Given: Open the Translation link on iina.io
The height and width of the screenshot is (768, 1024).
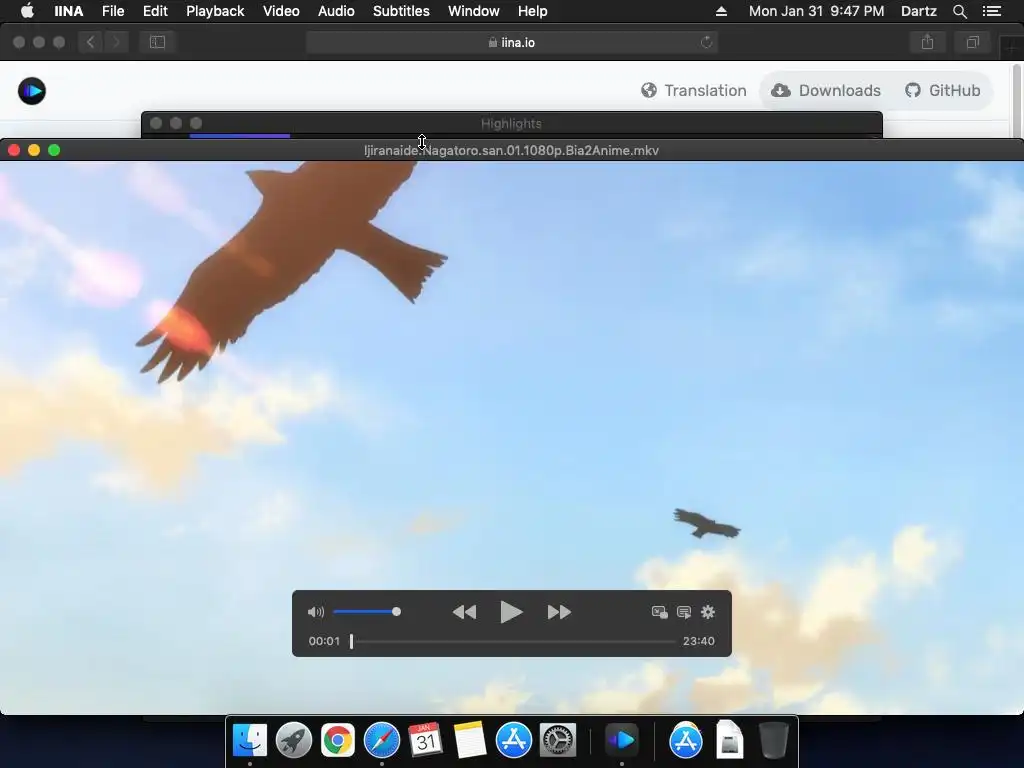Looking at the screenshot, I should coord(693,91).
